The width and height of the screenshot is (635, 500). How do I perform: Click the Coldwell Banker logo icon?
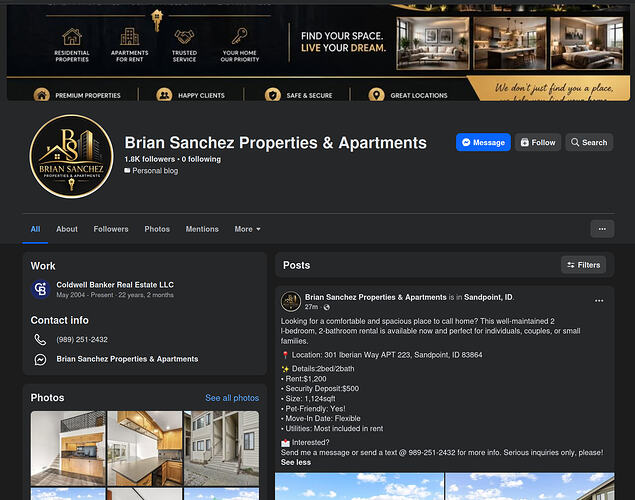click(x=40, y=289)
